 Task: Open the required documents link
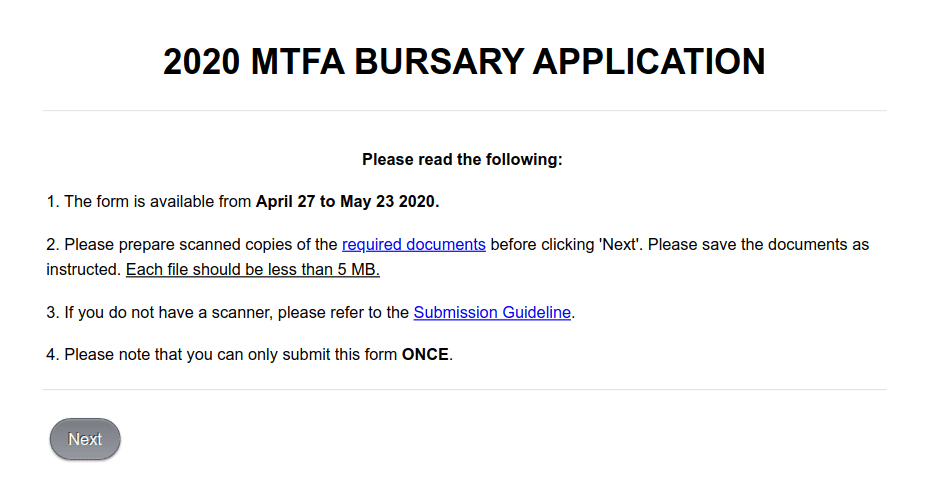[x=413, y=244]
